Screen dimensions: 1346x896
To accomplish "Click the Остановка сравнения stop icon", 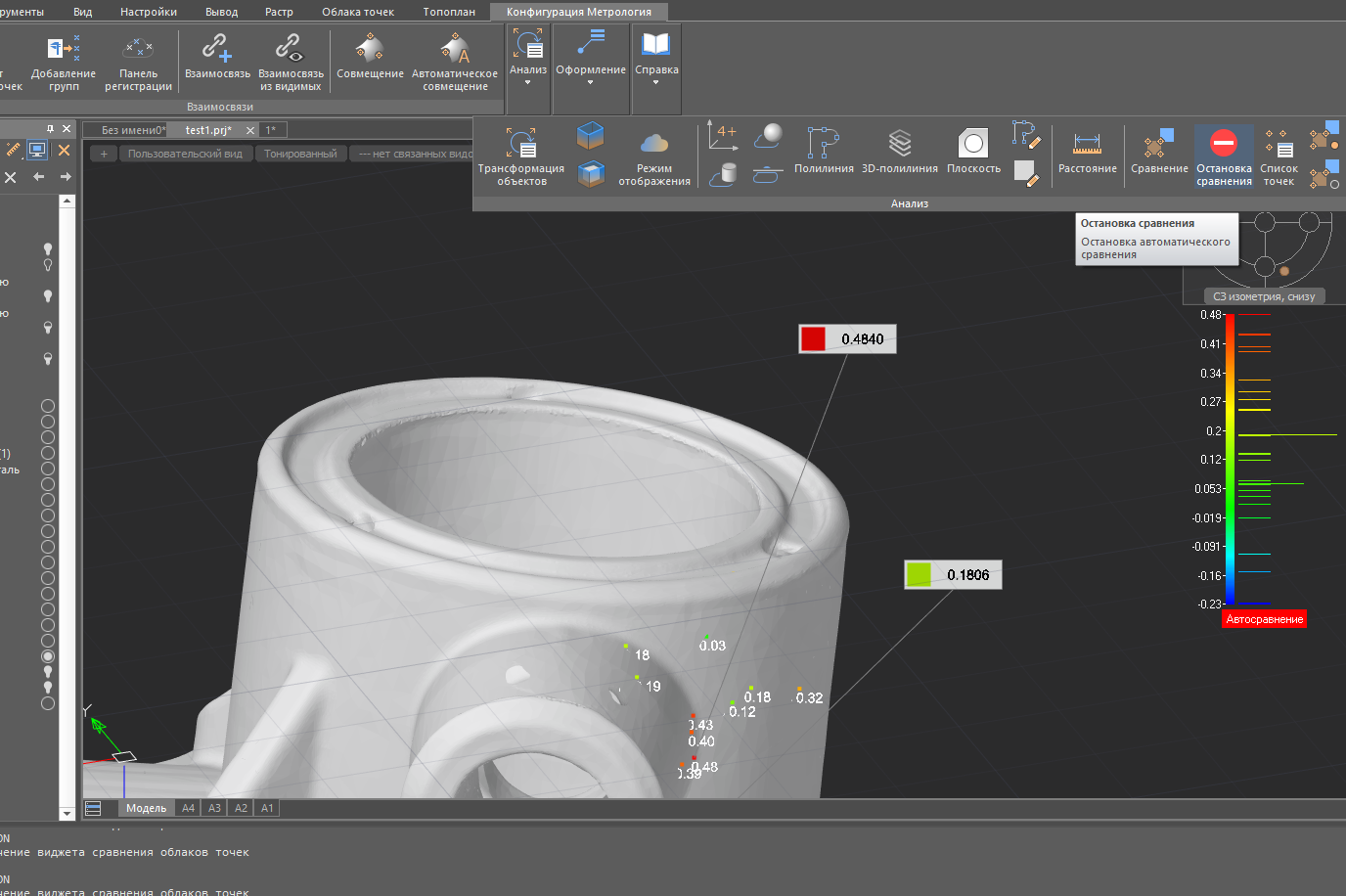I will click(x=1223, y=145).
